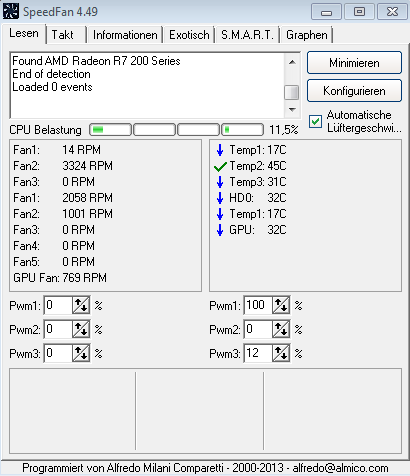Click blue down arrow beside HD0: 32C
410x476 pixels.
click(220, 198)
